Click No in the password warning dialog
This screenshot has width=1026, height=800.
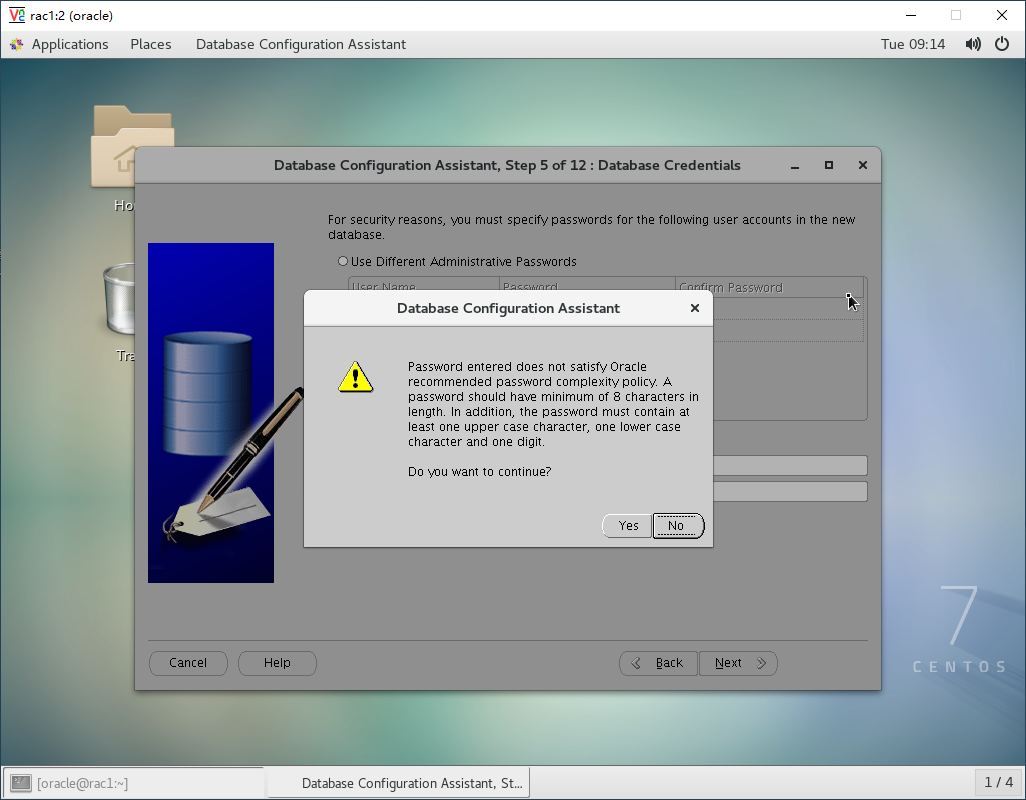point(678,526)
